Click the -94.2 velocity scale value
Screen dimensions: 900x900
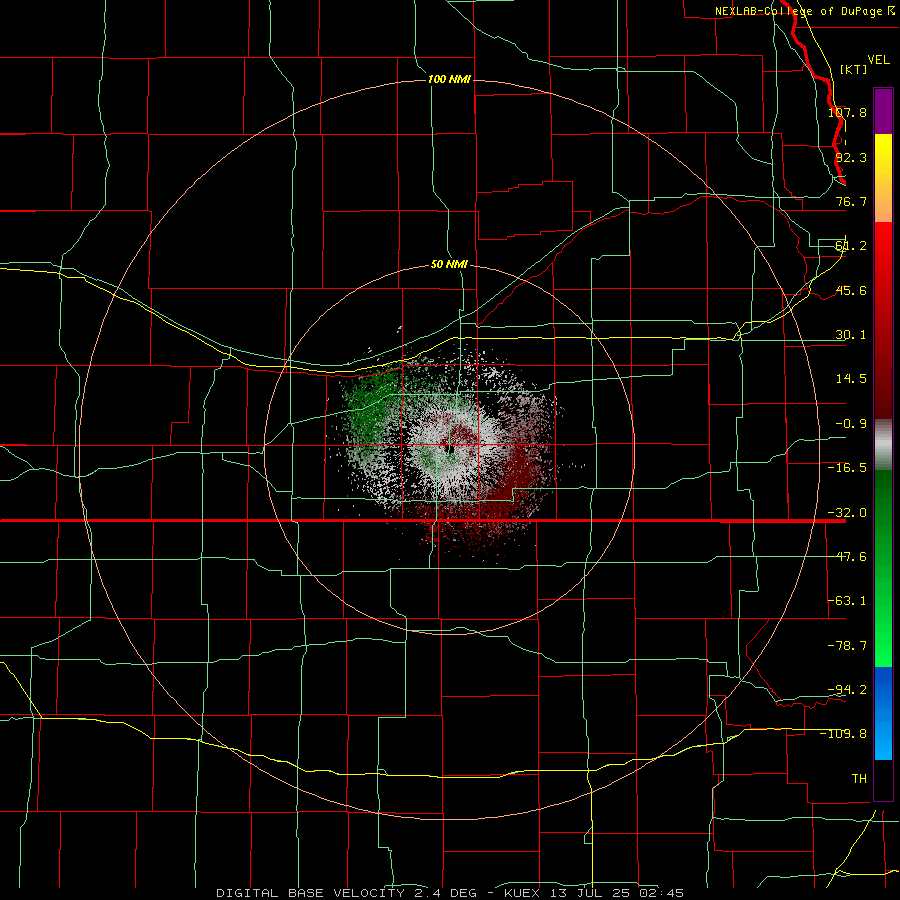click(x=847, y=689)
